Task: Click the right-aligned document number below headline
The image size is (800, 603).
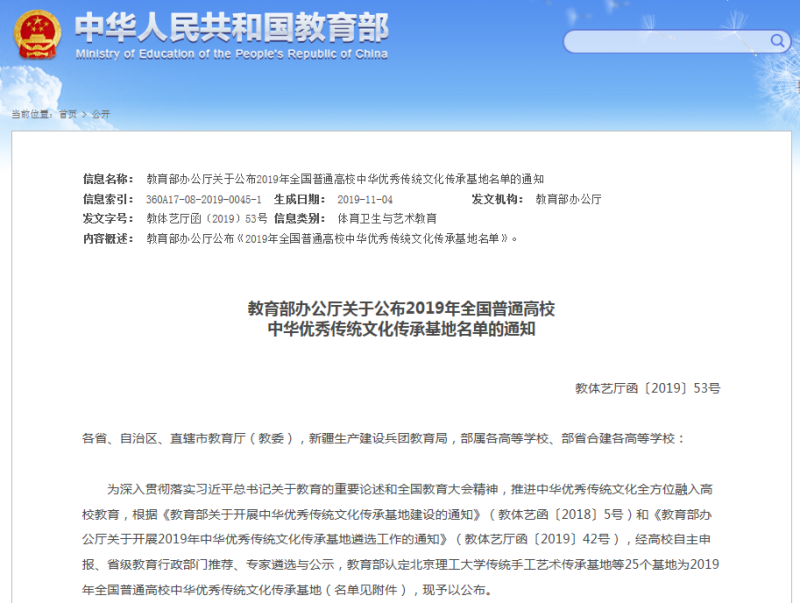Action: pyautogui.click(x=647, y=387)
